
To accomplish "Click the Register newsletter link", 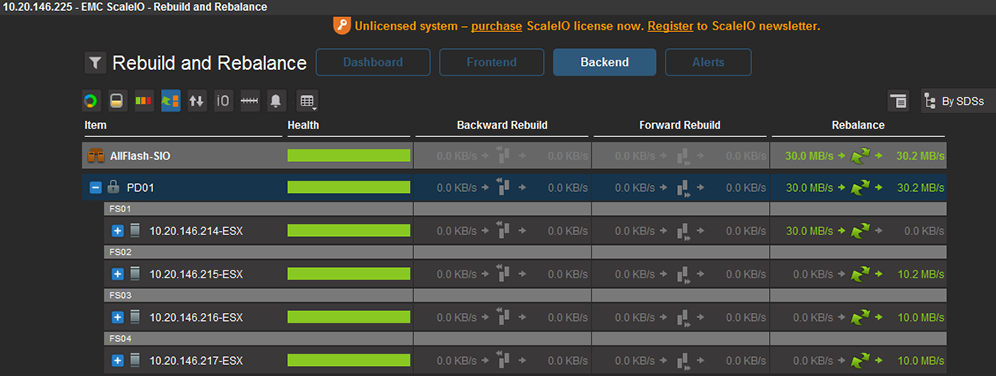I will (670, 27).
